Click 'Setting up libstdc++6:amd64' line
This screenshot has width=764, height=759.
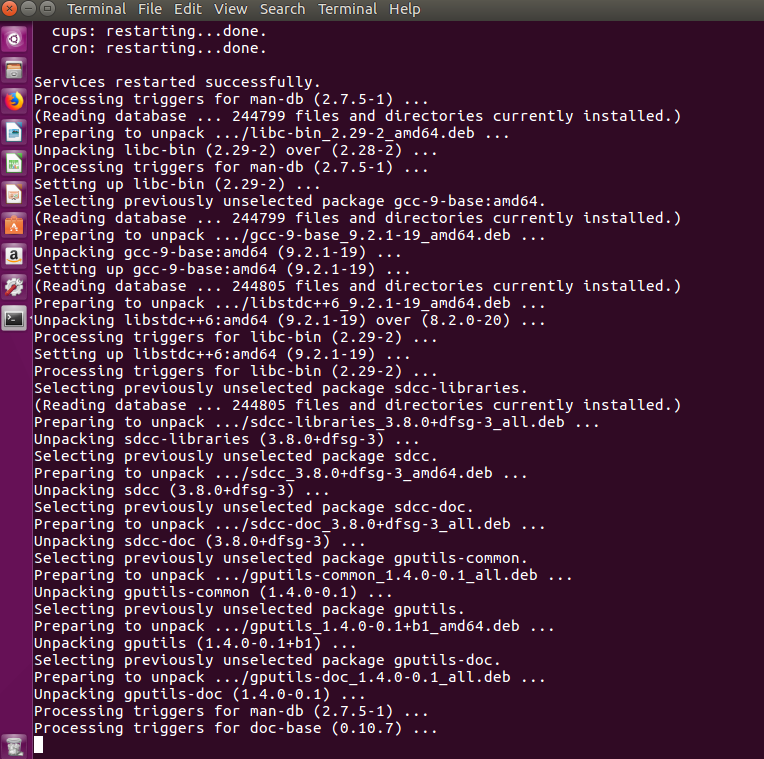click(222, 354)
